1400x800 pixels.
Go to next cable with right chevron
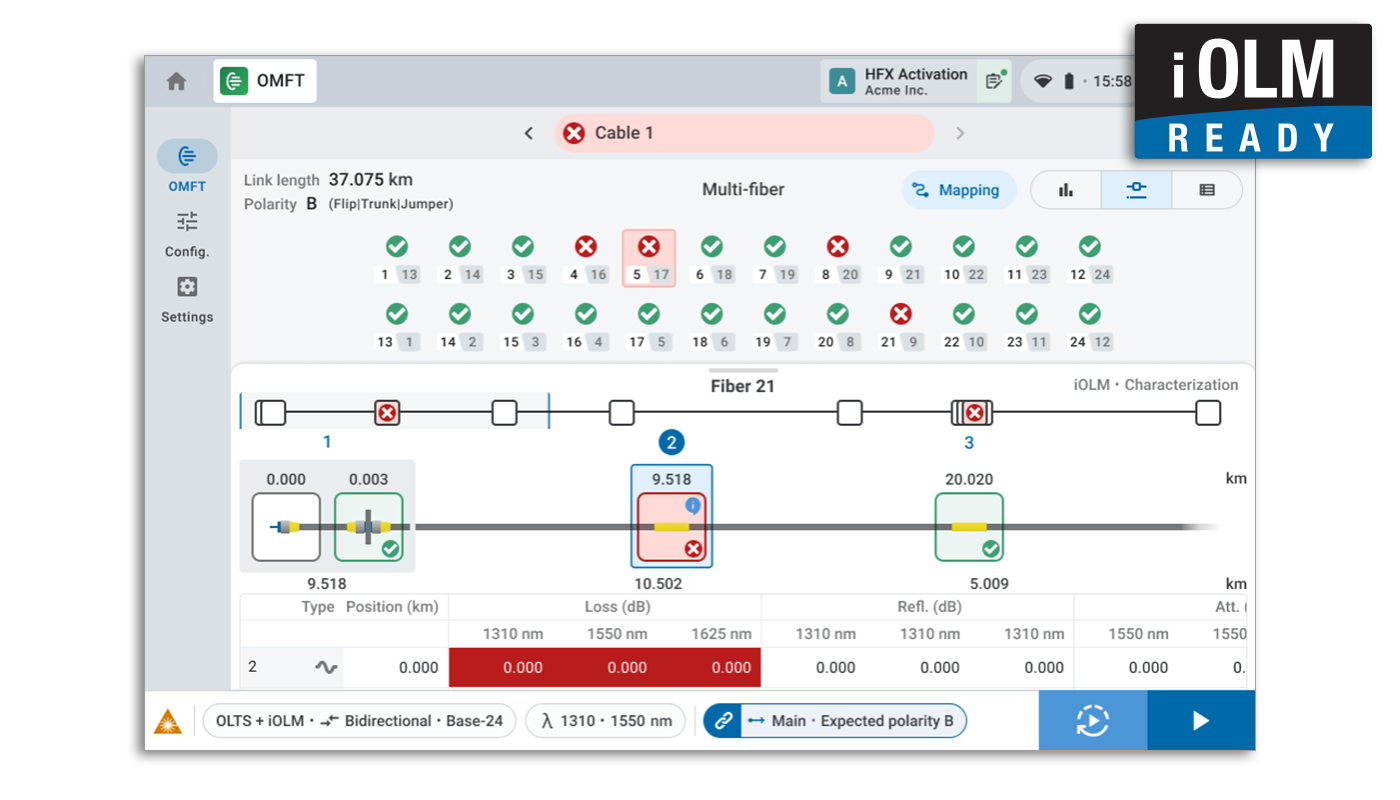(960, 134)
